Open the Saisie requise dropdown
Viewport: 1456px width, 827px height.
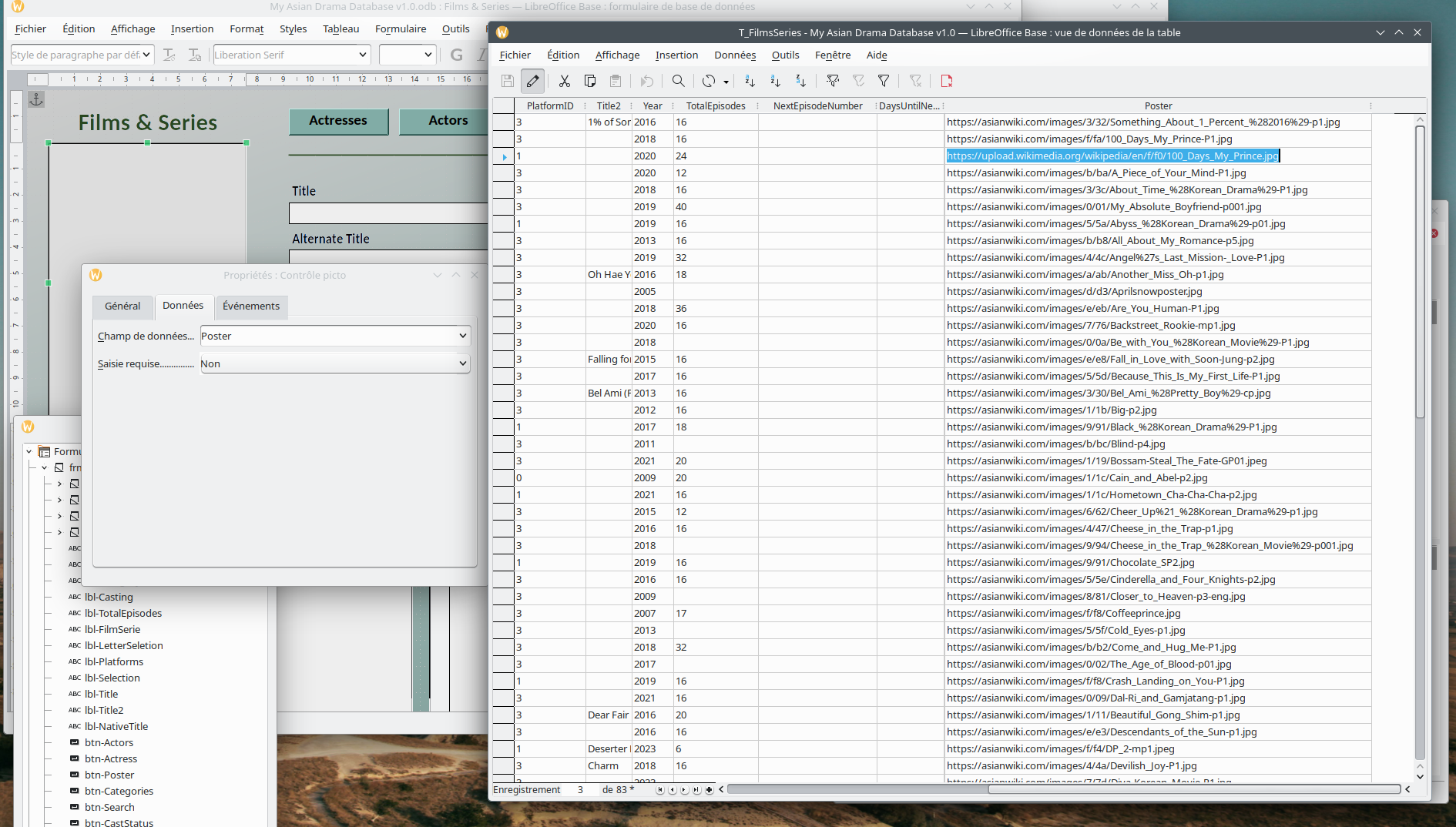[x=462, y=363]
